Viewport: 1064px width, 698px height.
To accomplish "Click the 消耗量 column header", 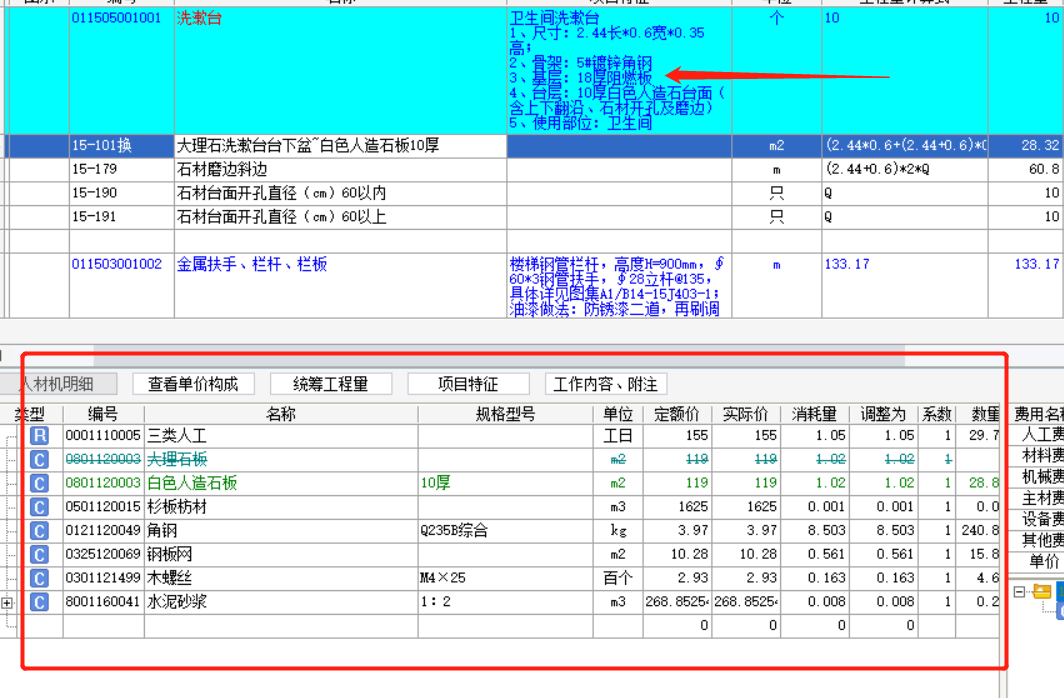I will pyautogui.click(x=814, y=414).
